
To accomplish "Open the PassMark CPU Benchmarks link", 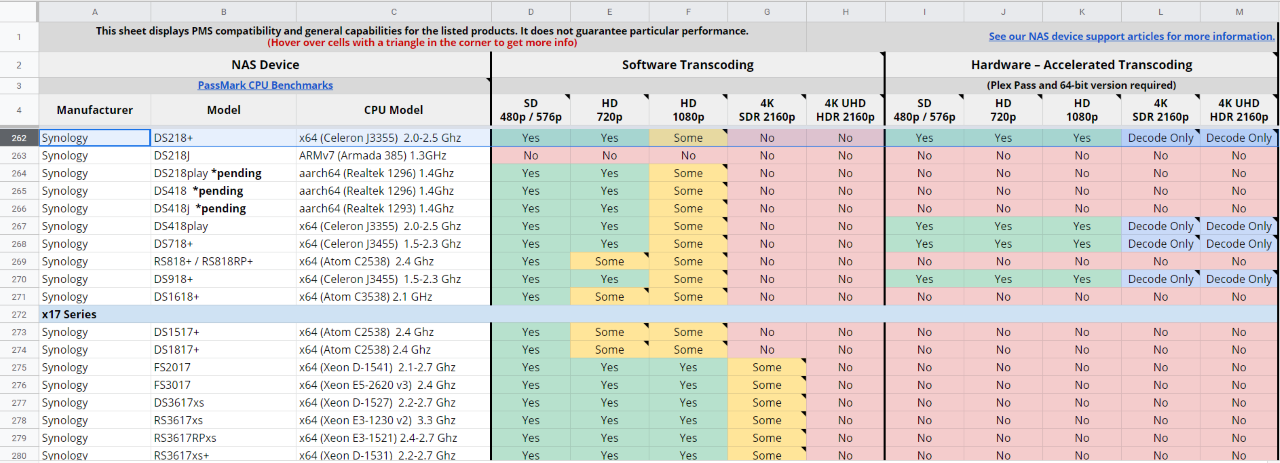I will [x=265, y=86].
